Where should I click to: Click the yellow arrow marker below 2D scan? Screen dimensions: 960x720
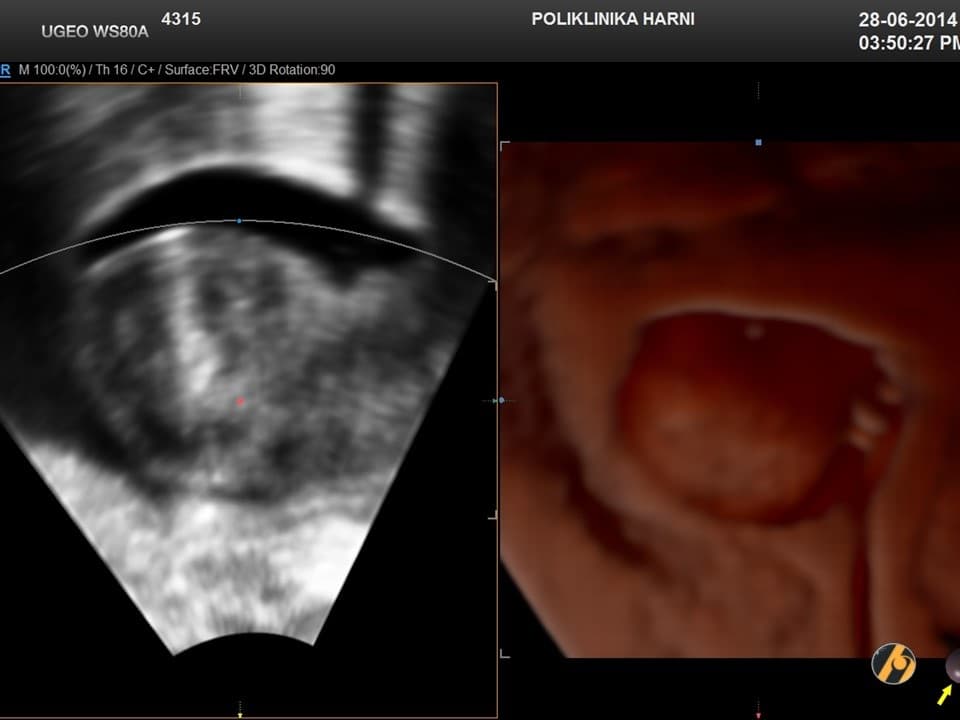pos(239,714)
